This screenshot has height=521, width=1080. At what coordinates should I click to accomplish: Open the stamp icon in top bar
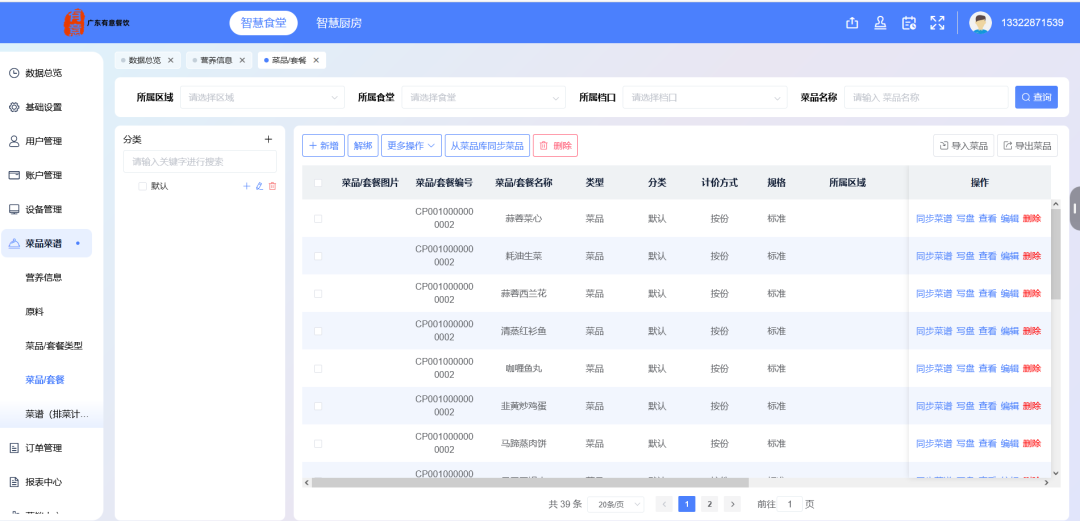point(880,23)
